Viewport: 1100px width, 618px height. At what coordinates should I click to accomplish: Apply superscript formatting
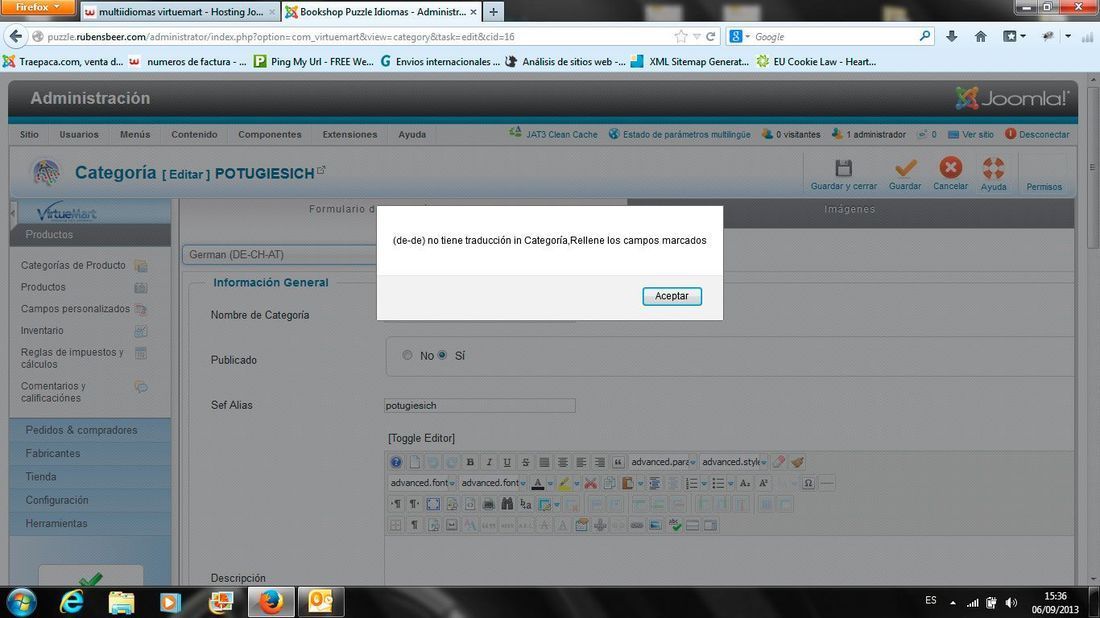coord(763,483)
